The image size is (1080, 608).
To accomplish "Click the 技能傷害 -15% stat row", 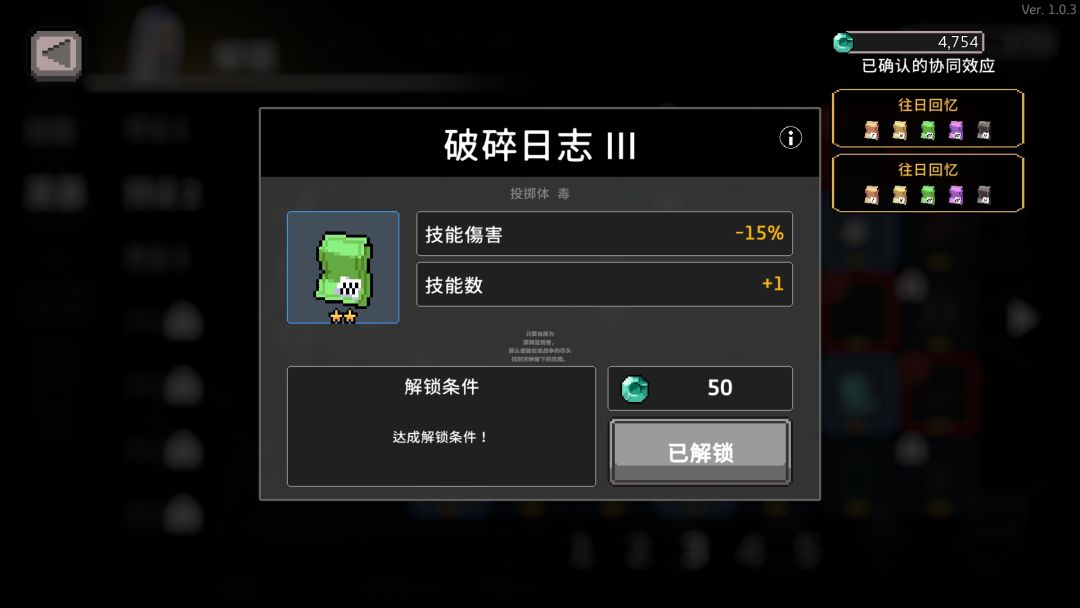I will pyautogui.click(x=604, y=233).
